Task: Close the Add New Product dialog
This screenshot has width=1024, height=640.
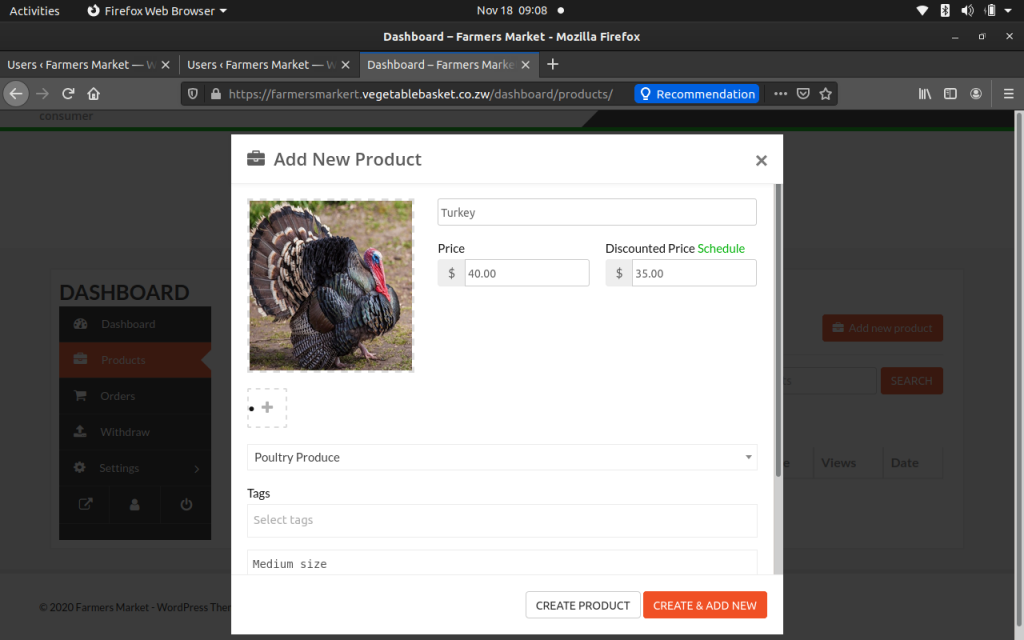Action: [761, 160]
